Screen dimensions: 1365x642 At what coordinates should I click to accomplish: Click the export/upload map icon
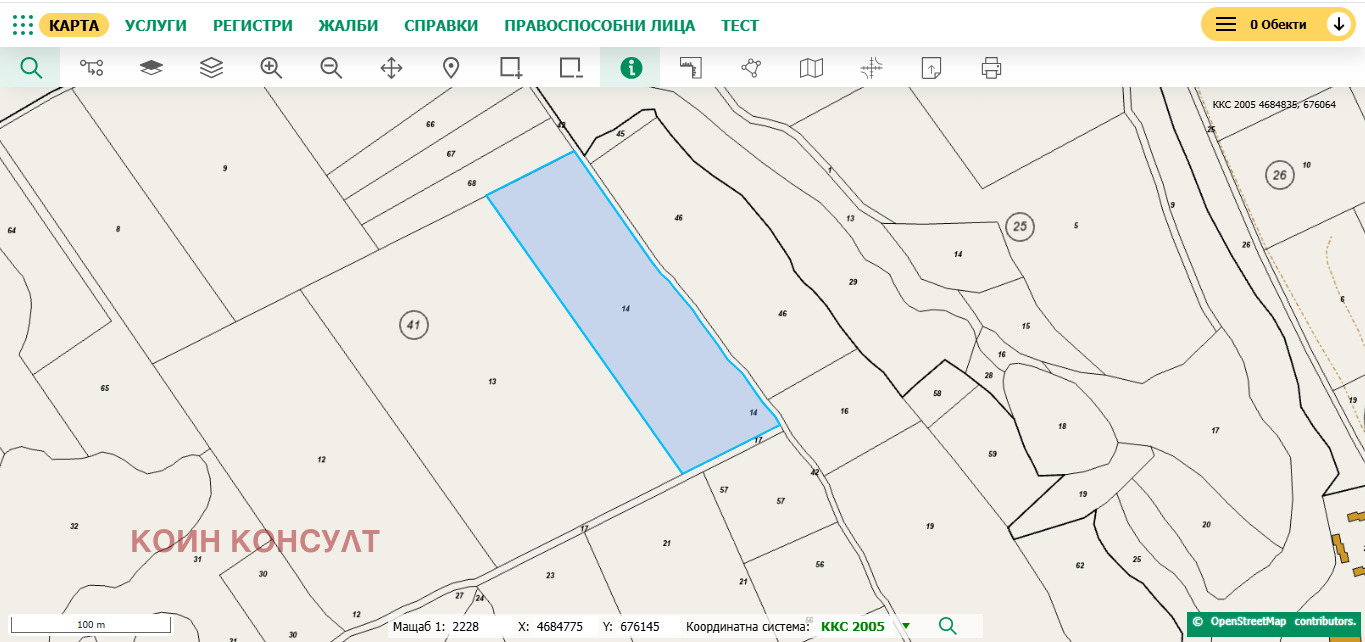[930, 68]
